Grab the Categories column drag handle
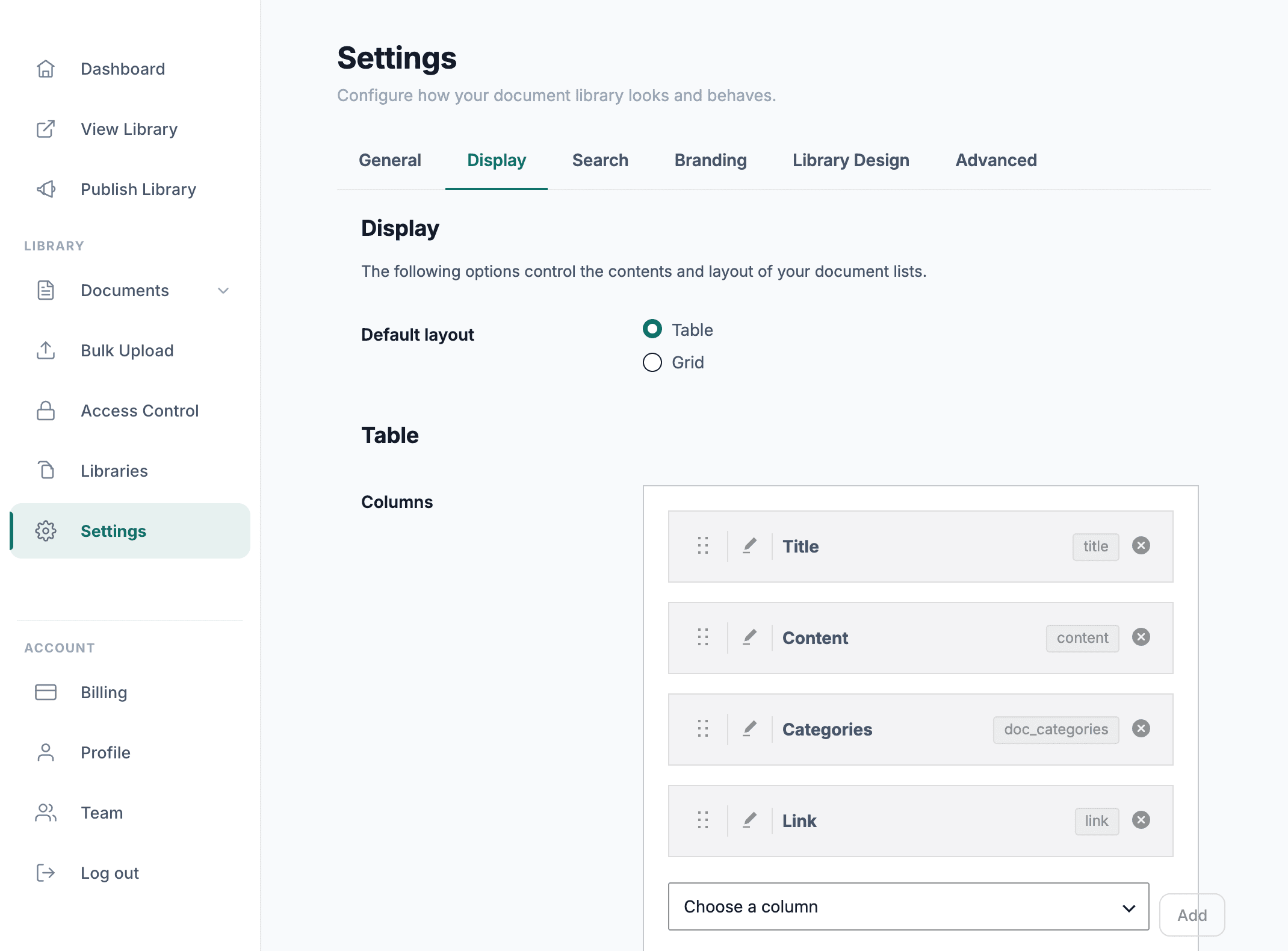1288x951 pixels. [x=703, y=729]
